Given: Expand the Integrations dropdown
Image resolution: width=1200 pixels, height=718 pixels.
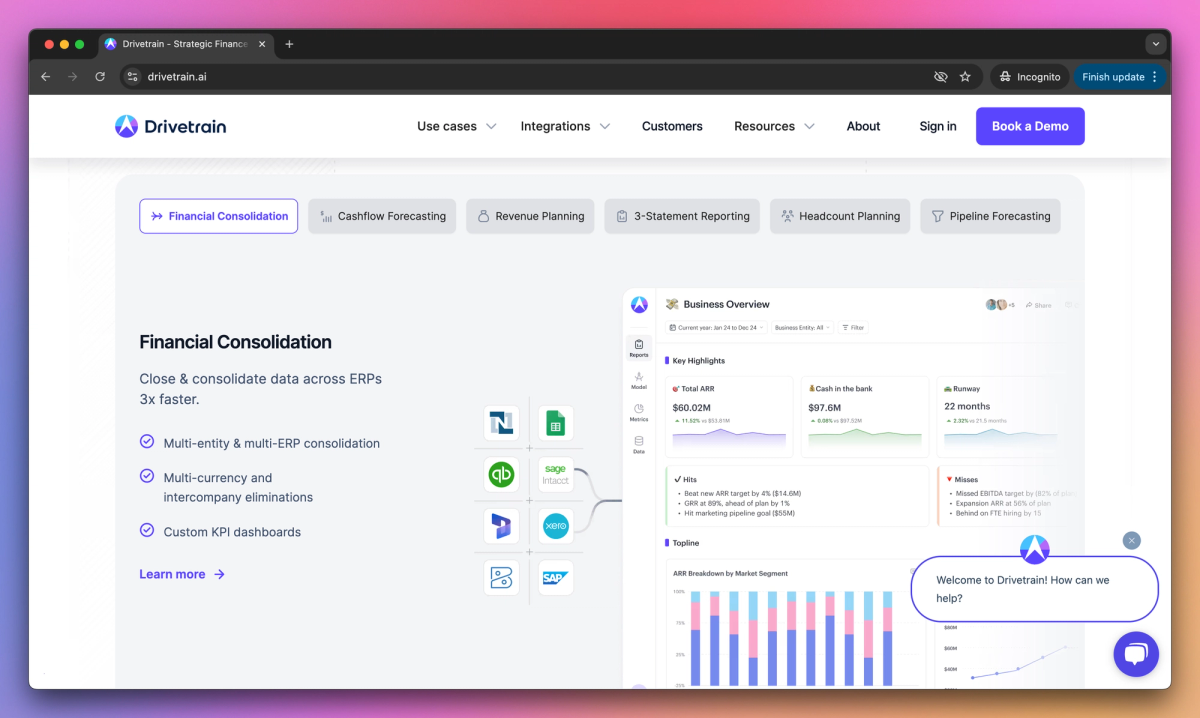Looking at the screenshot, I should click(x=565, y=126).
